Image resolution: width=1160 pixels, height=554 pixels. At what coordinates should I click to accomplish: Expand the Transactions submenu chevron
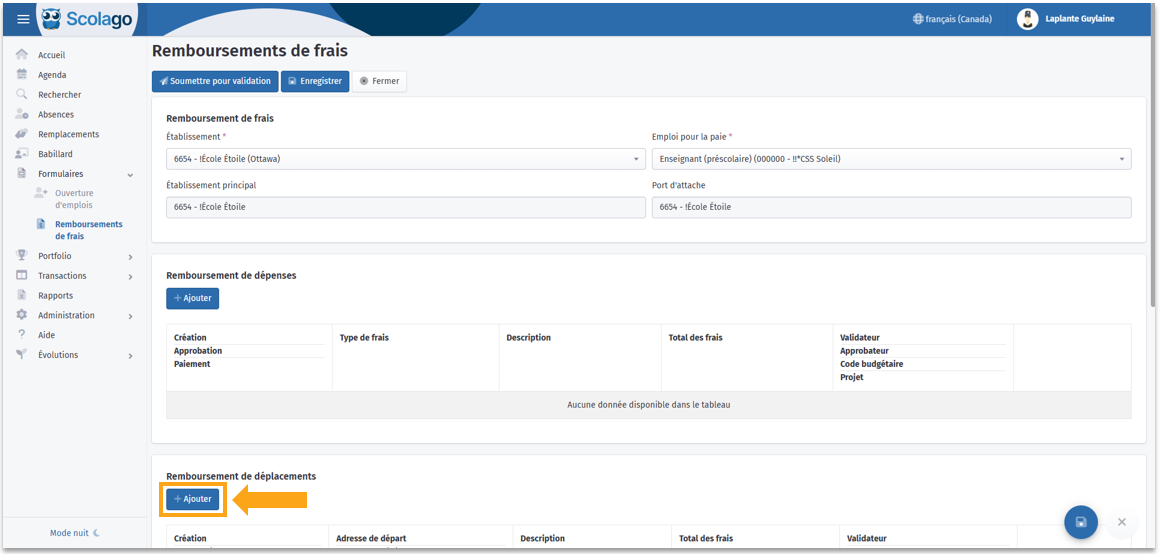pyautogui.click(x=130, y=277)
